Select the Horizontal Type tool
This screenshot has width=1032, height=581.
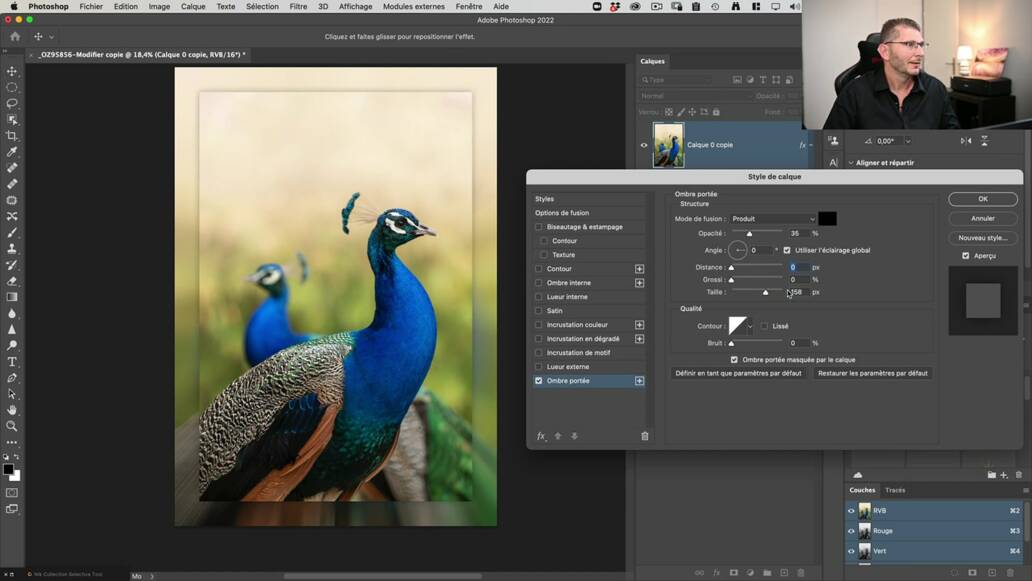tap(13, 361)
